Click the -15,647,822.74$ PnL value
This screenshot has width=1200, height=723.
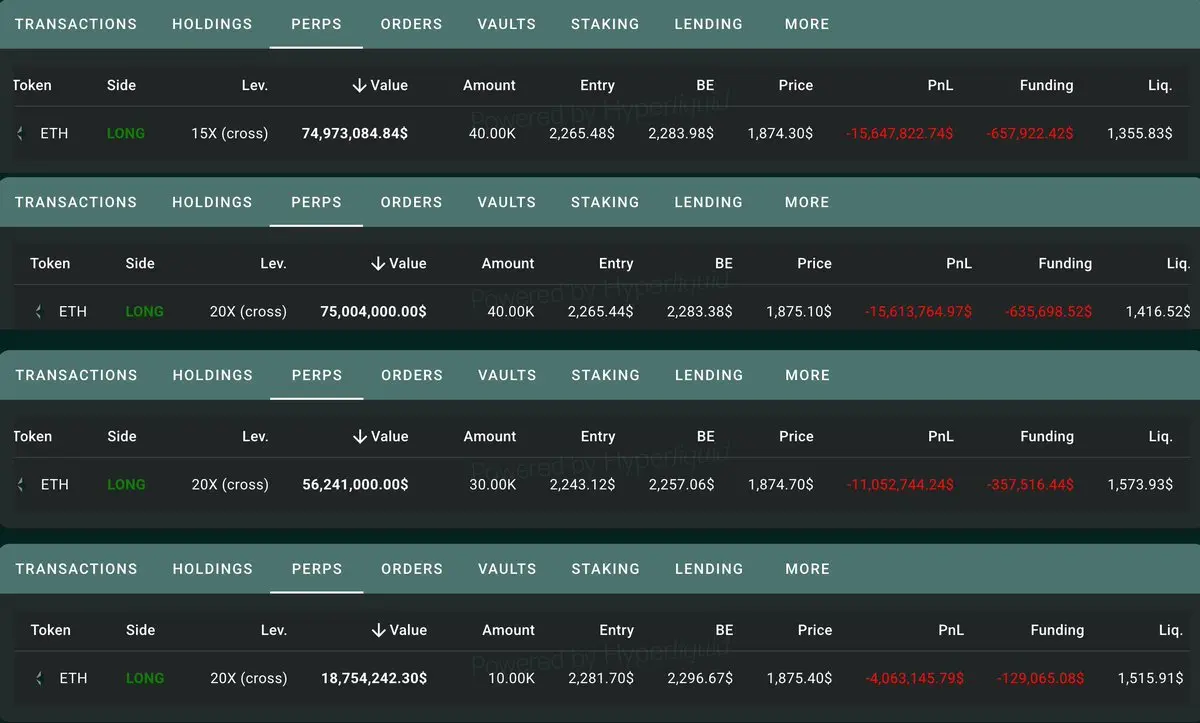(900, 133)
